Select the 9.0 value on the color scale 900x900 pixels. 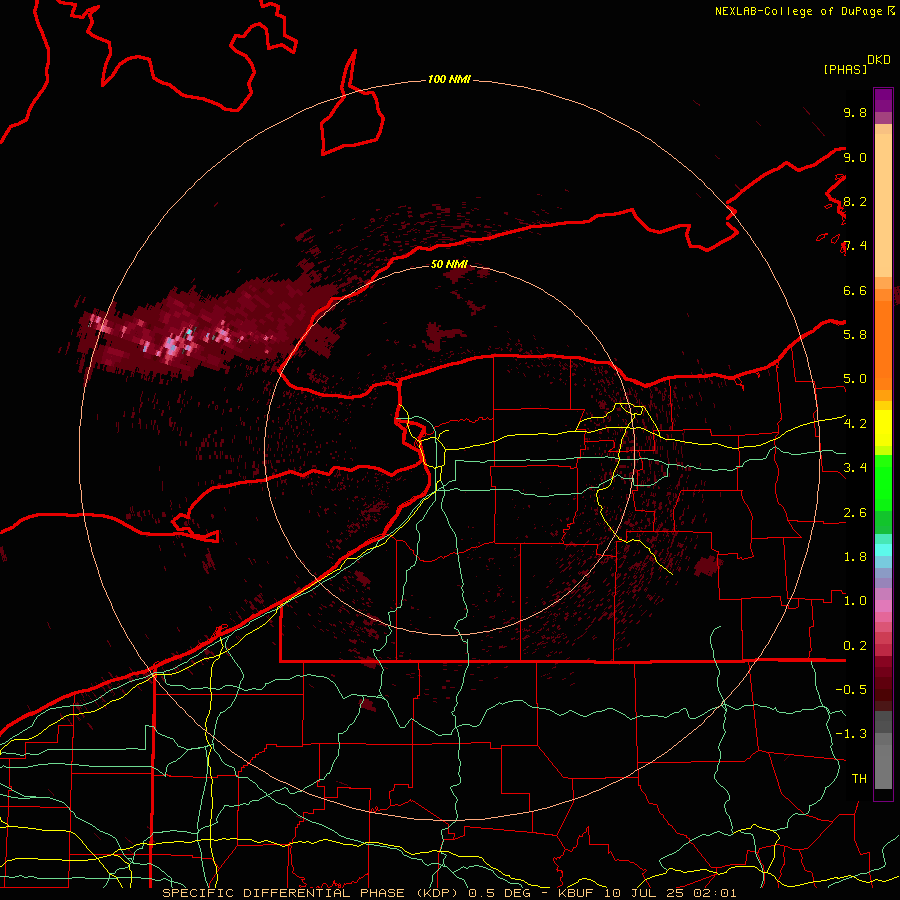point(855,157)
